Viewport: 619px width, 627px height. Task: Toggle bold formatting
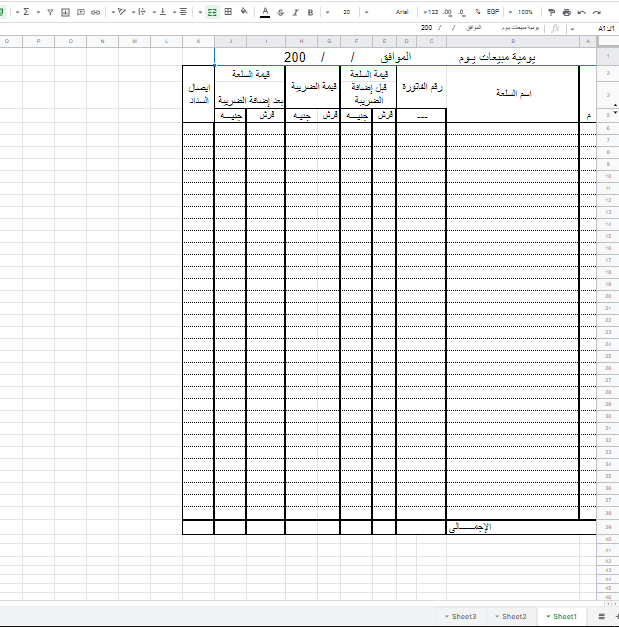click(x=311, y=12)
